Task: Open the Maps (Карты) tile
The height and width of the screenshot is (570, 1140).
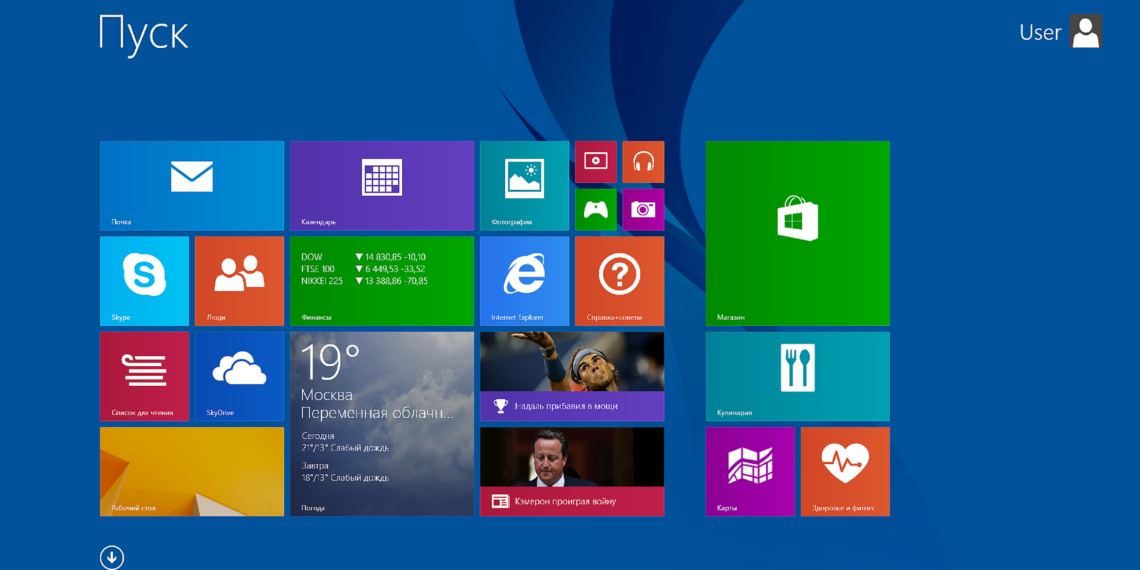Action: [750, 471]
